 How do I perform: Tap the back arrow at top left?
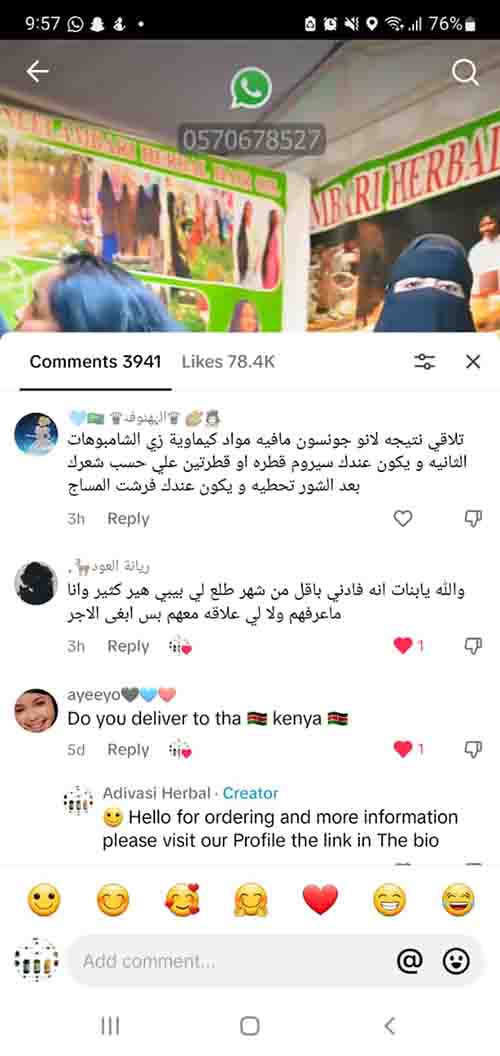pos(38,71)
